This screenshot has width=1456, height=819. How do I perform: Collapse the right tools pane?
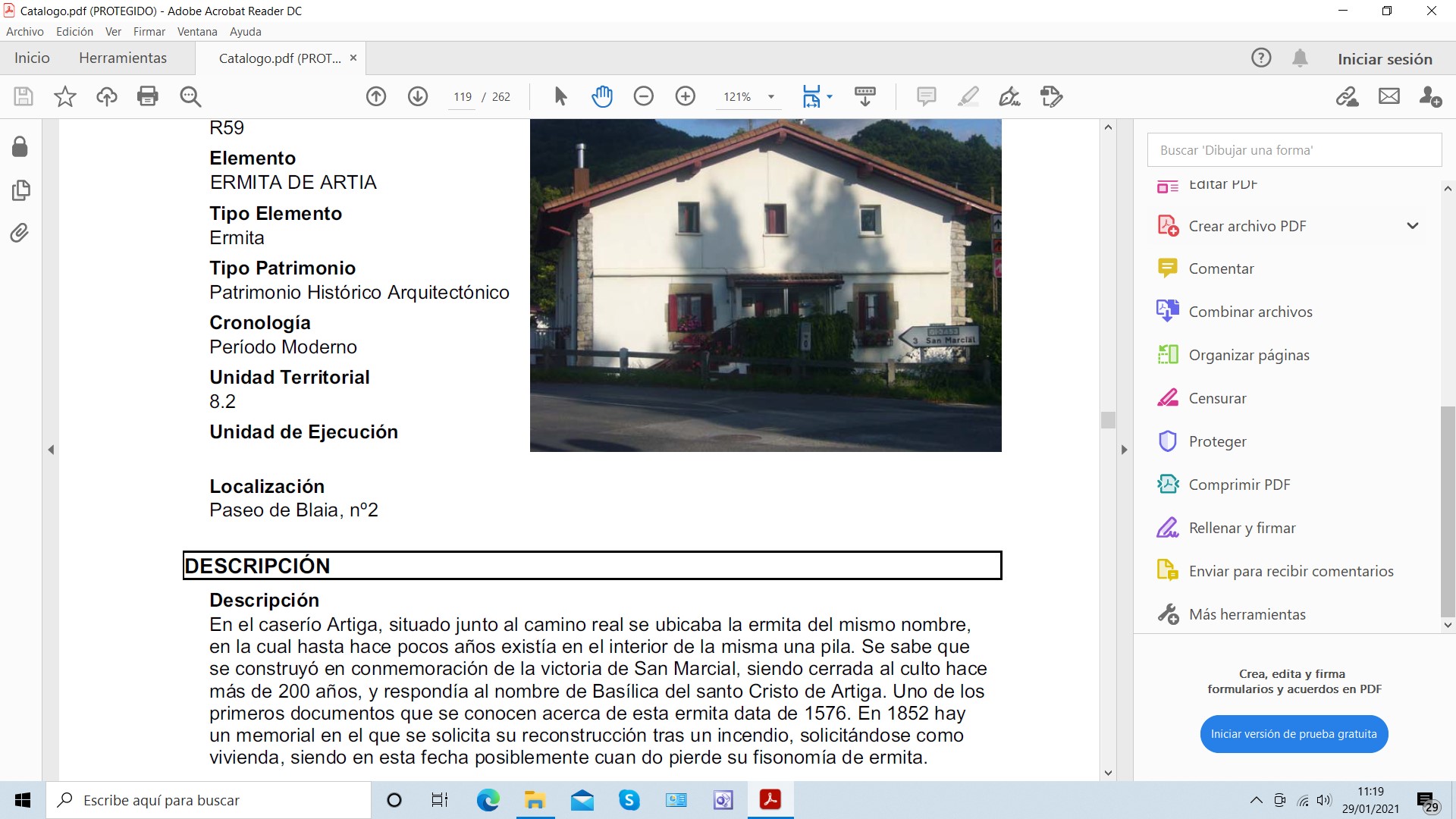pyautogui.click(x=1124, y=450)
